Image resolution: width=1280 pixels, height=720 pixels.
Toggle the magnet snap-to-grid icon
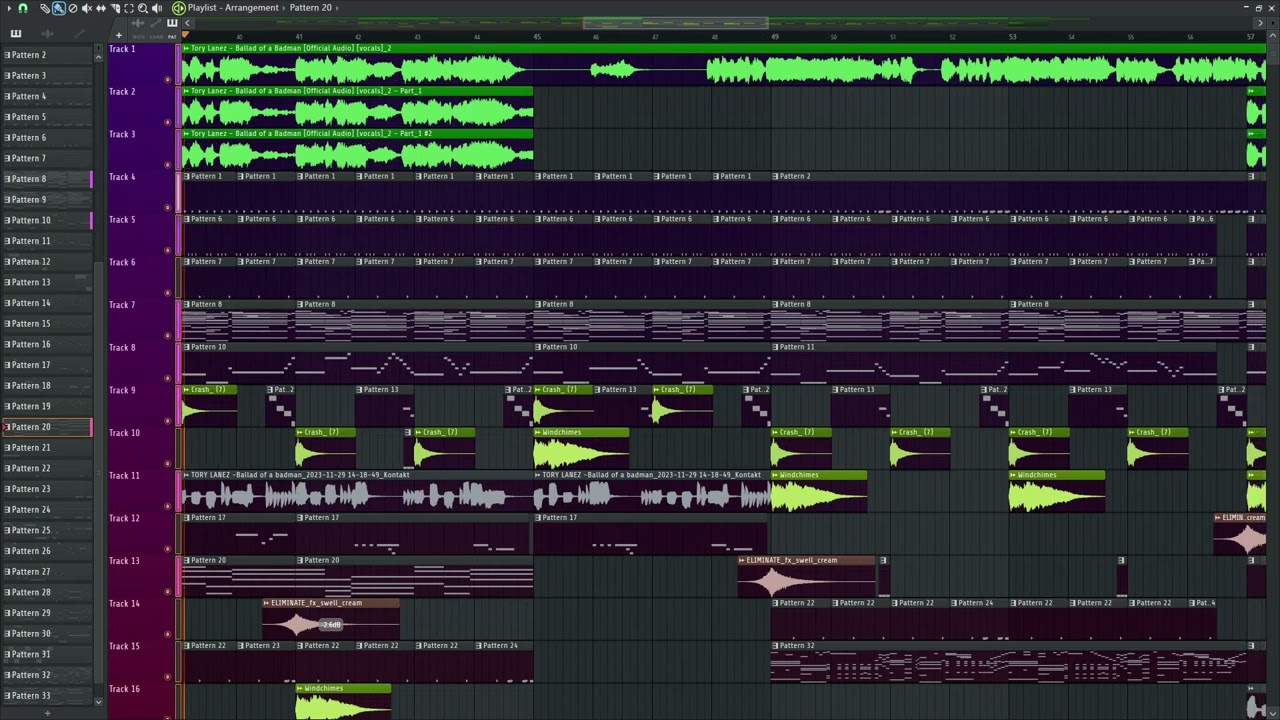pyautogui.click(x=23, y=8)
